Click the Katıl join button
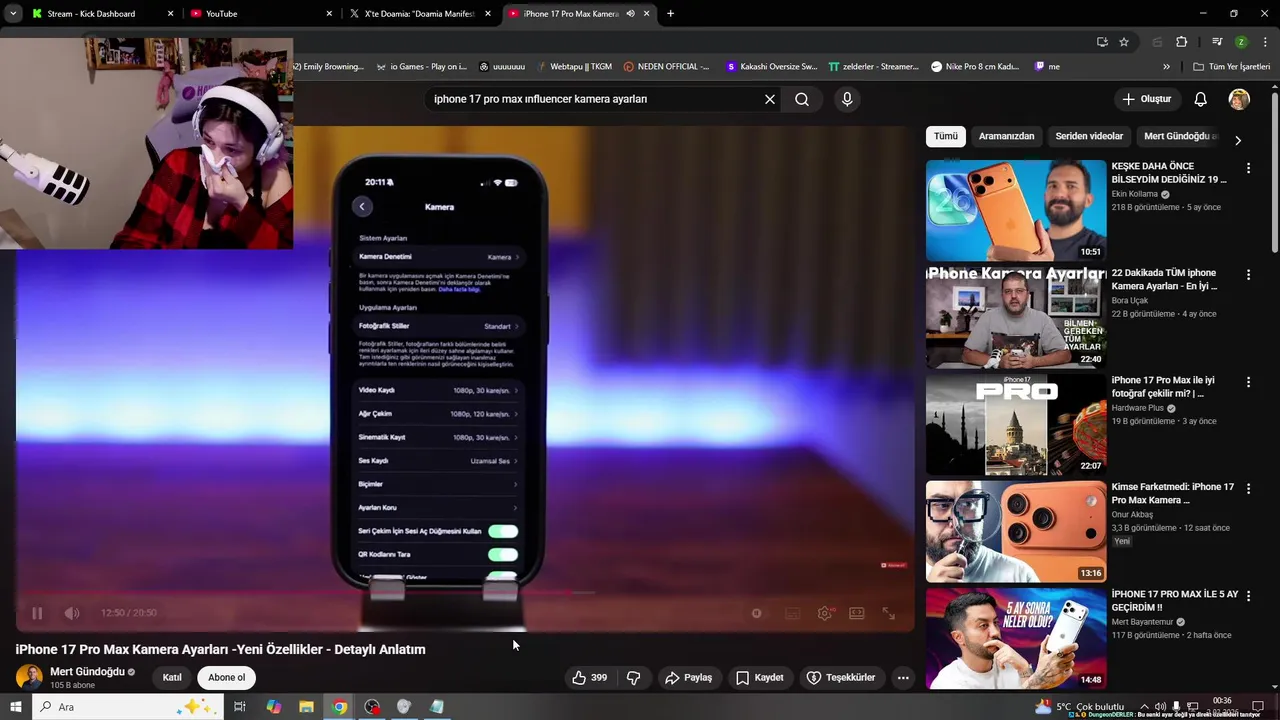 (172, 678)
